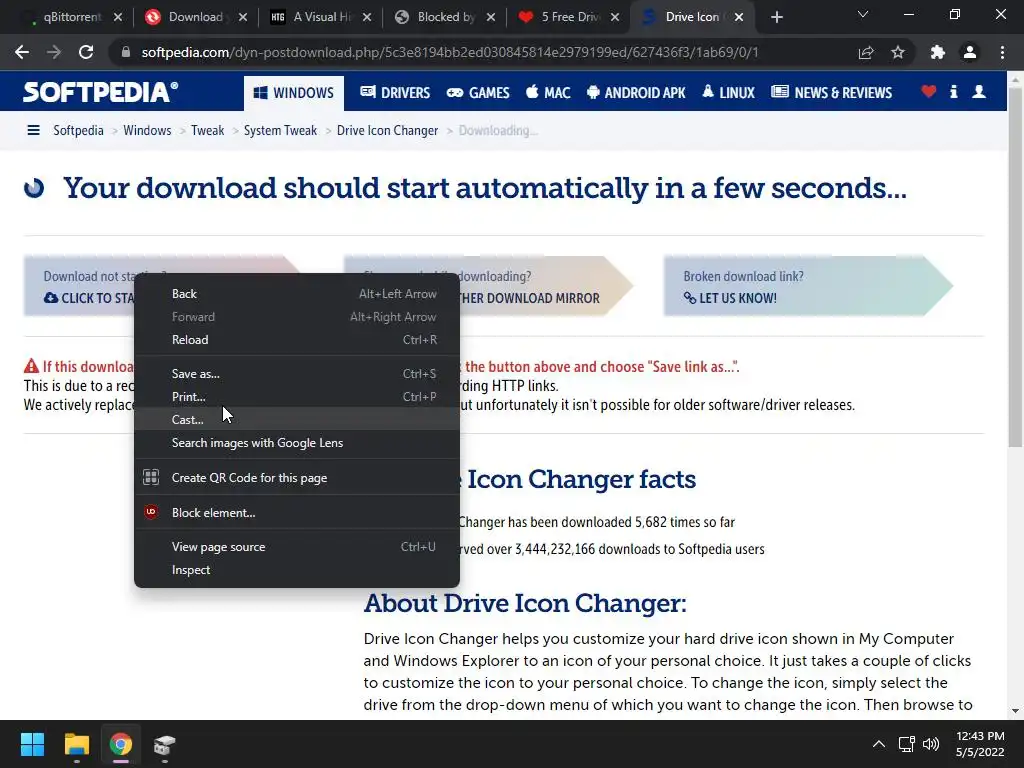The image size is (1024, 768).
Task: Click the Softpedia heart favorites icon
Action: coord(929,92)
